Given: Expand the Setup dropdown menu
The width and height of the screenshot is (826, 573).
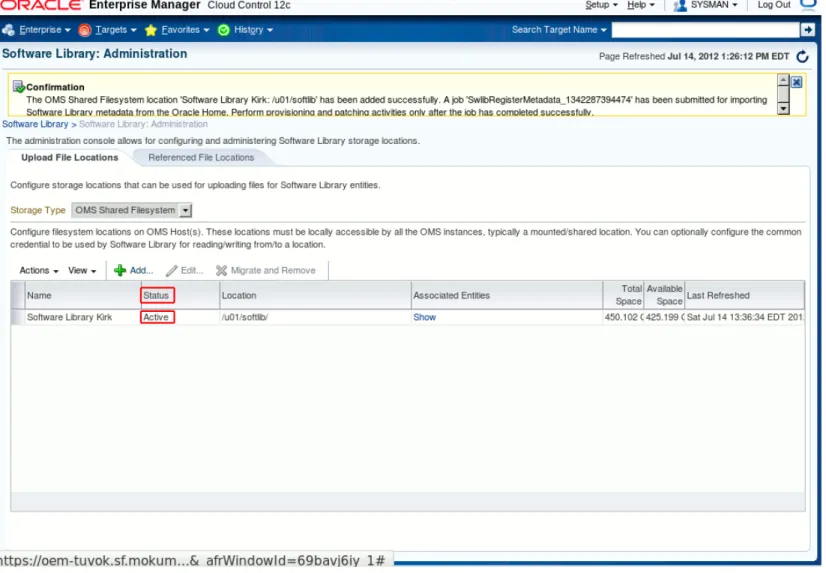Looking at the screenshot, I should (604, 5).
